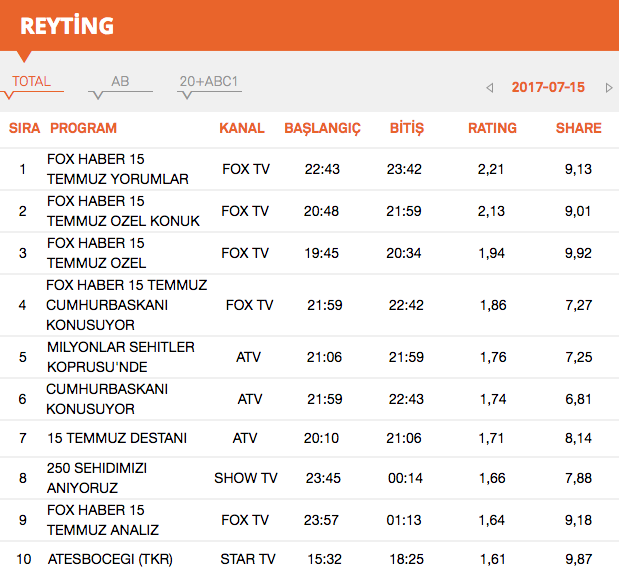This screenshot has height=575, width=619.
Task: Click SHOW TV channel cell
Action: coord(246,479)
